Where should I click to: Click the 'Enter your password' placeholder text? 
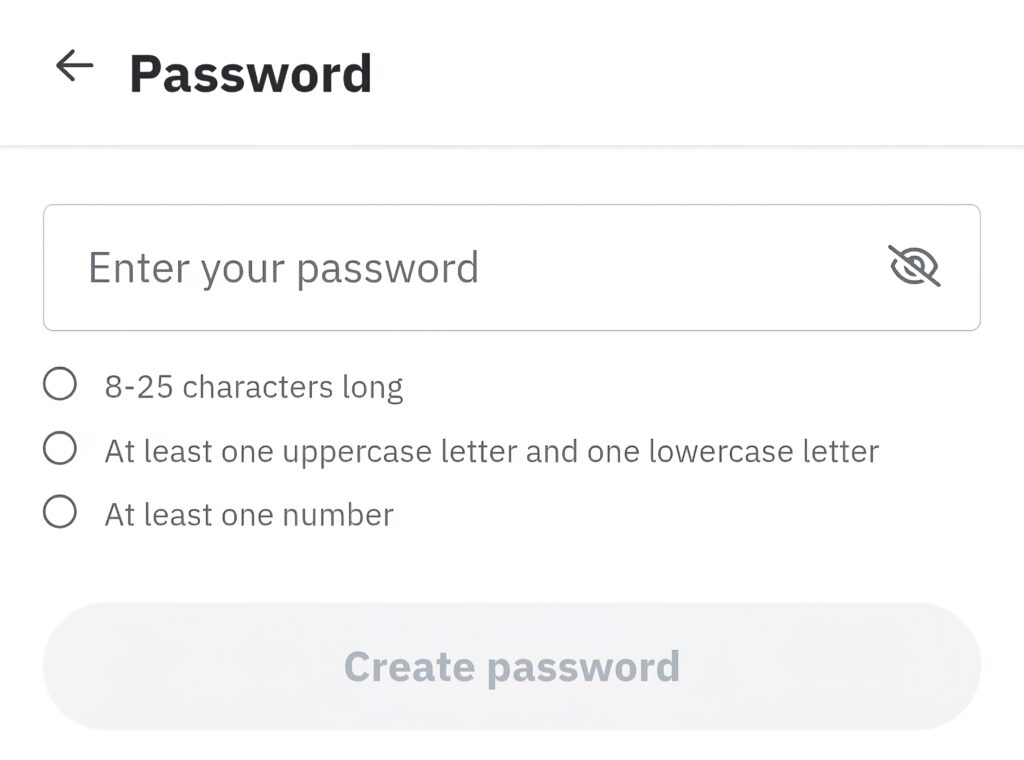tap(283, 268)
